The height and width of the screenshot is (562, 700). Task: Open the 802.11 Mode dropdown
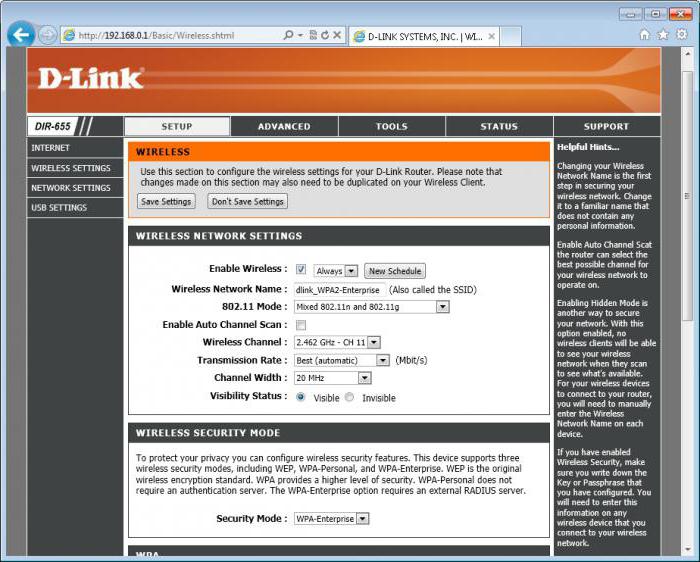371,307
